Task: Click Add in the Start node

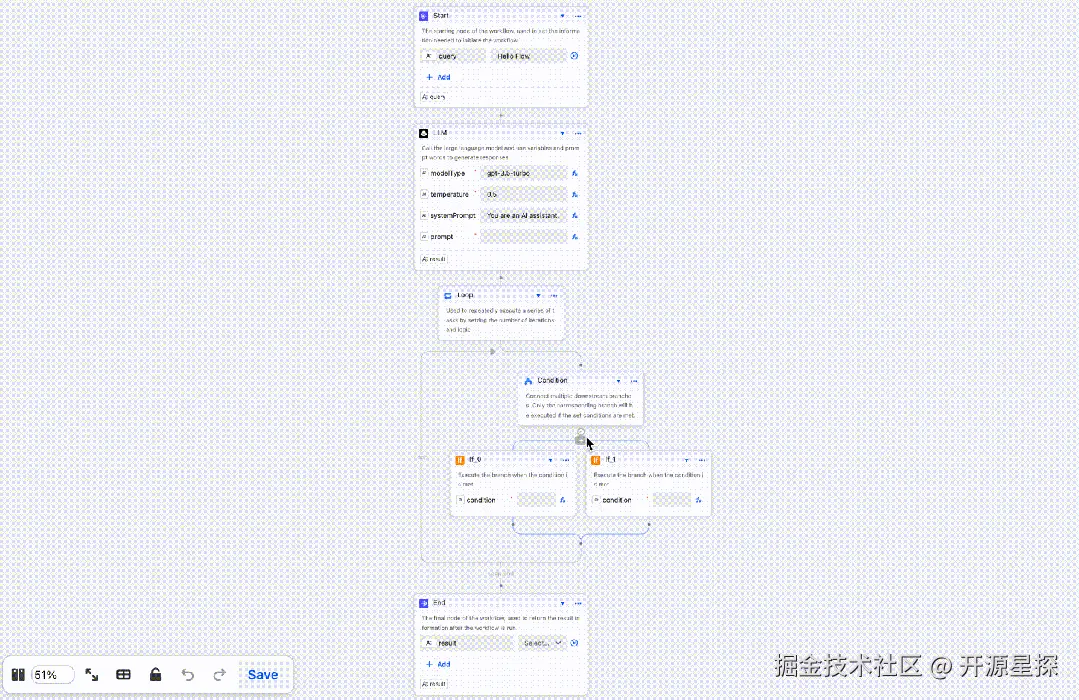Action: click(x=442, y=77)
